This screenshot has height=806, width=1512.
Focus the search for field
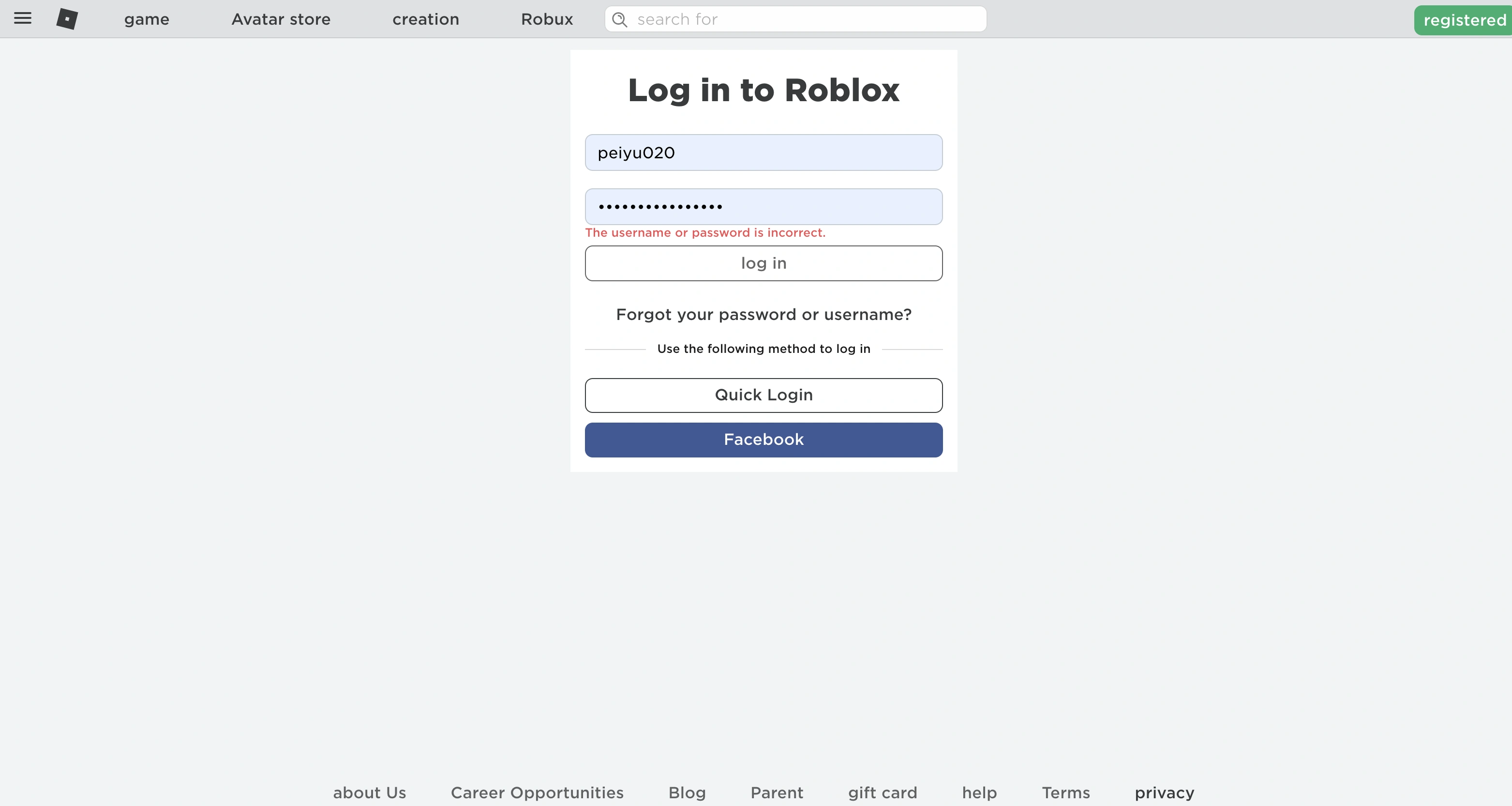pyautogui.click(x=804, y=19)
